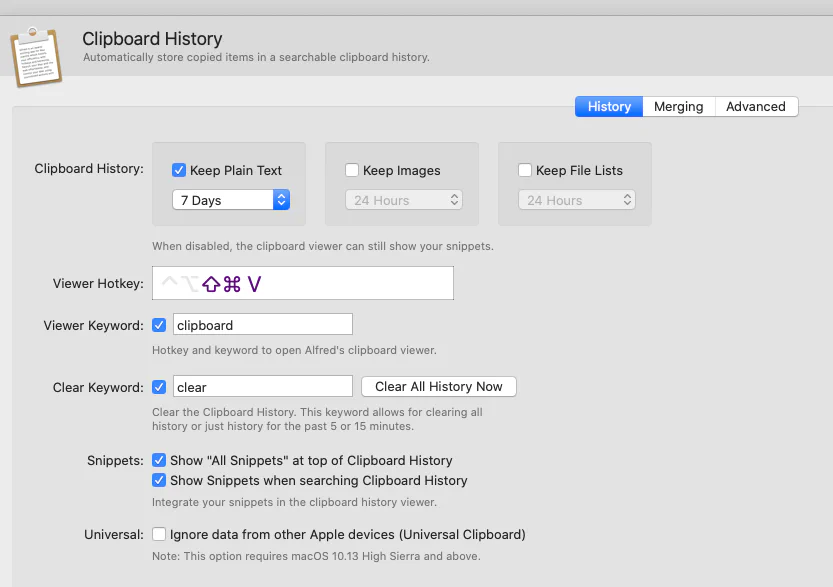Open the 7 Days retention dropdown

[x=231, y=200]
